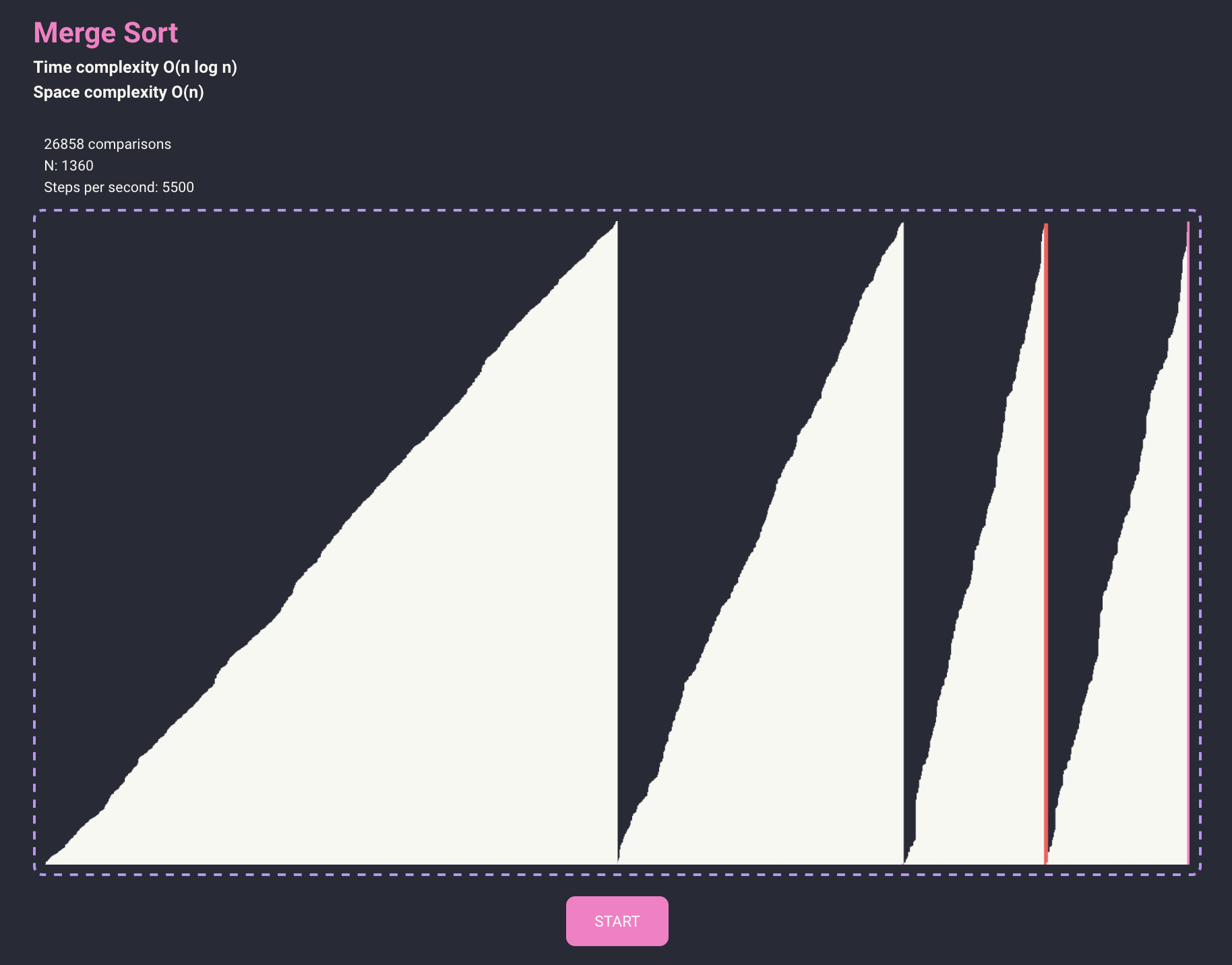
Task: Click the top-left corner of the dashed frame
Action: pyautogui.click(x=36, y=212)
